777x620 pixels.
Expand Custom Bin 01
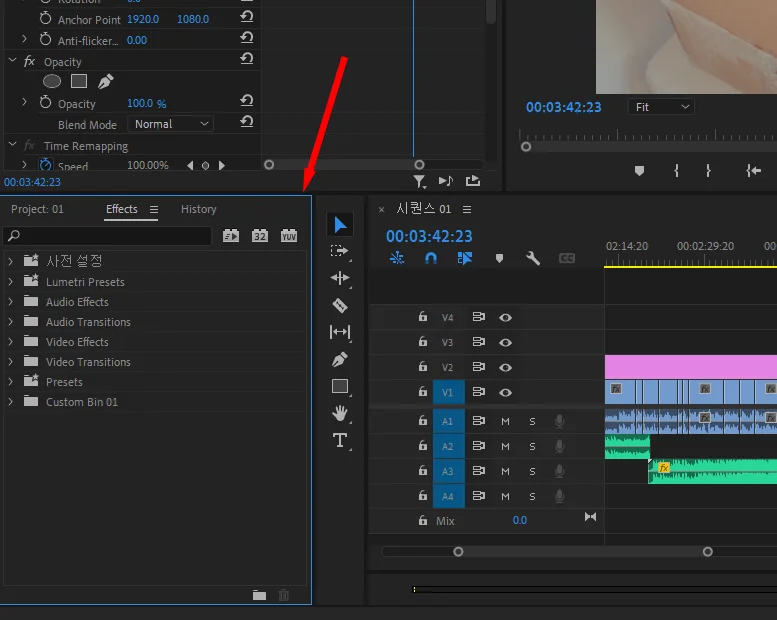click(x=10, y=401)
